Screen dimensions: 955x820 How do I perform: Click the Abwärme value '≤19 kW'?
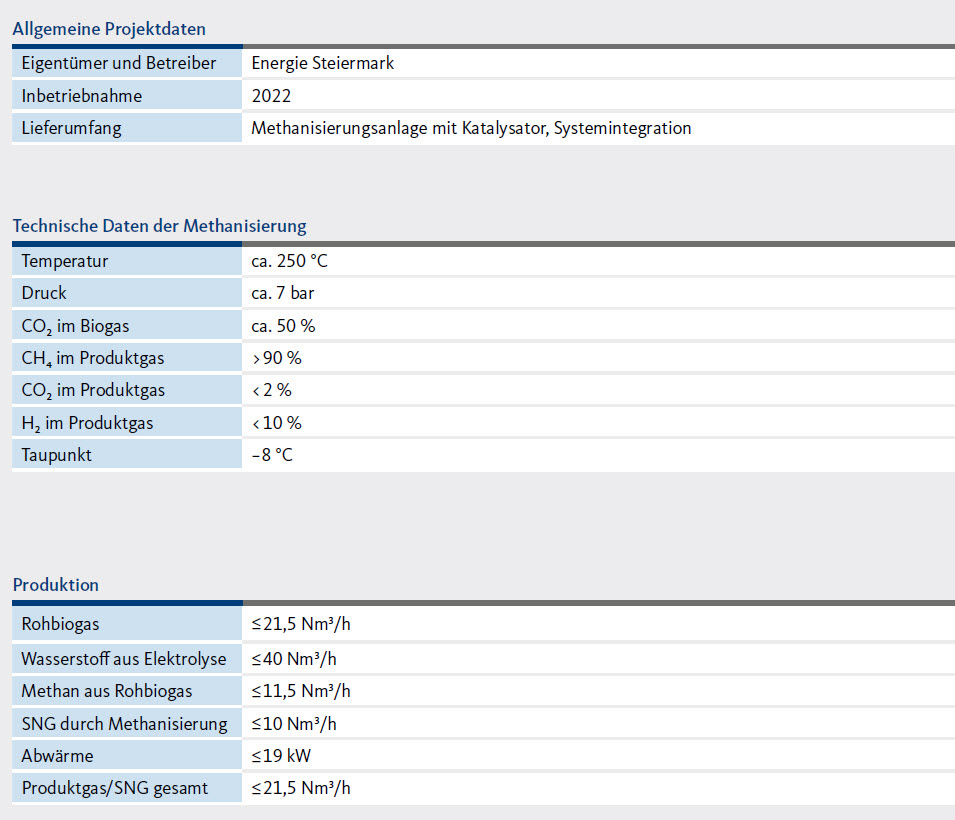click(284, 756)
